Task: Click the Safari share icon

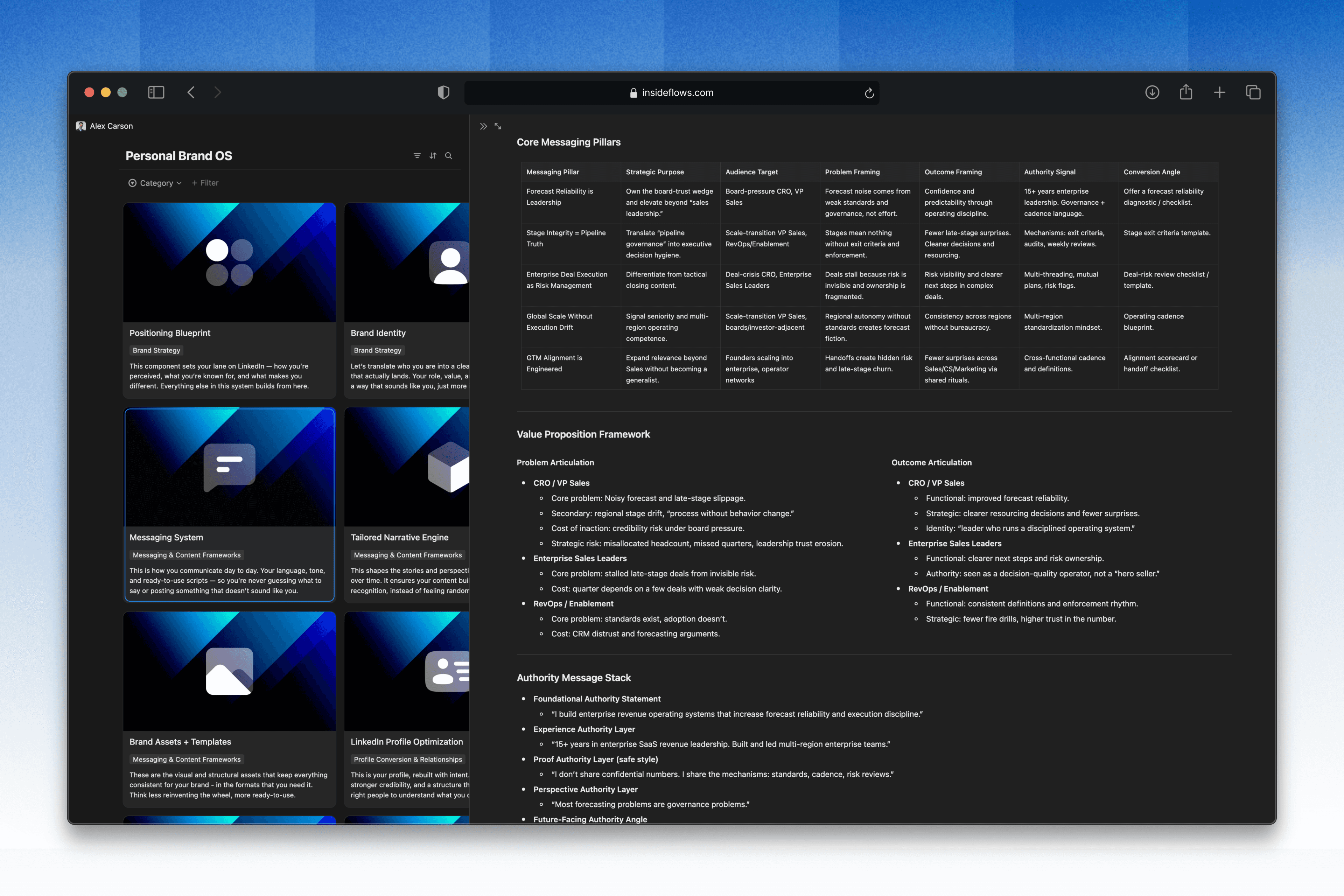Action: (x=1186, y=92)
